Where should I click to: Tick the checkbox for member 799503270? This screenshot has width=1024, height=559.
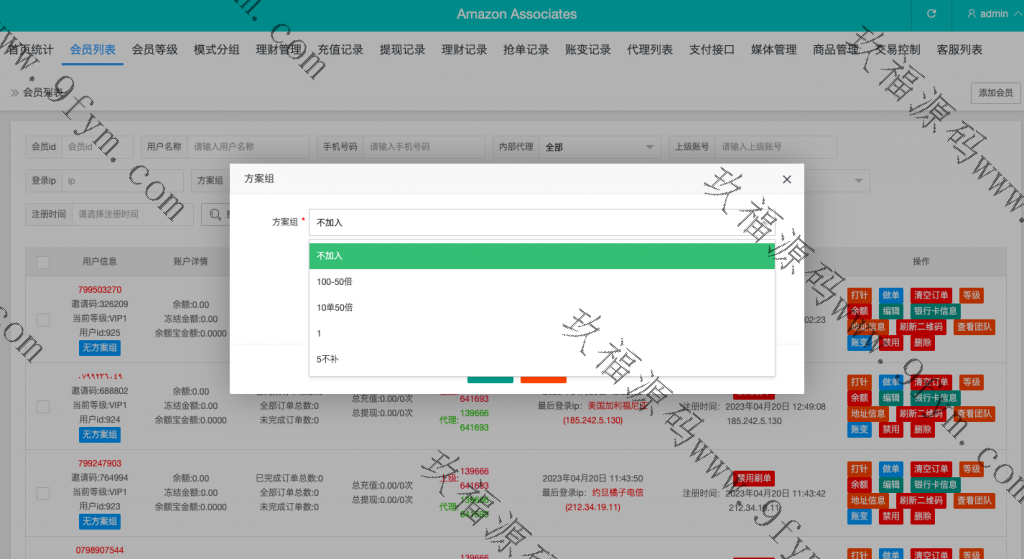(x=43, y=319)
